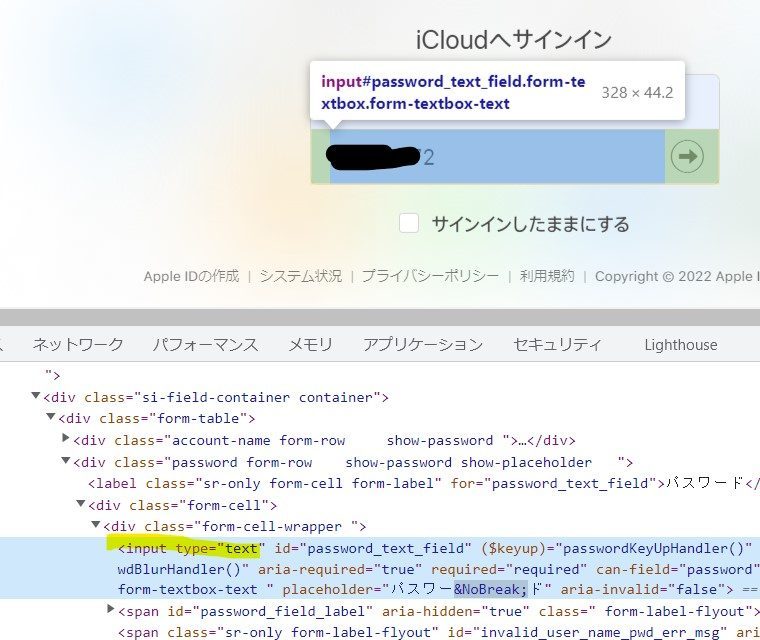This screenshot has height=640, width=760.
Task: Click the placeholder attribute value
Action: click(467, 590)
